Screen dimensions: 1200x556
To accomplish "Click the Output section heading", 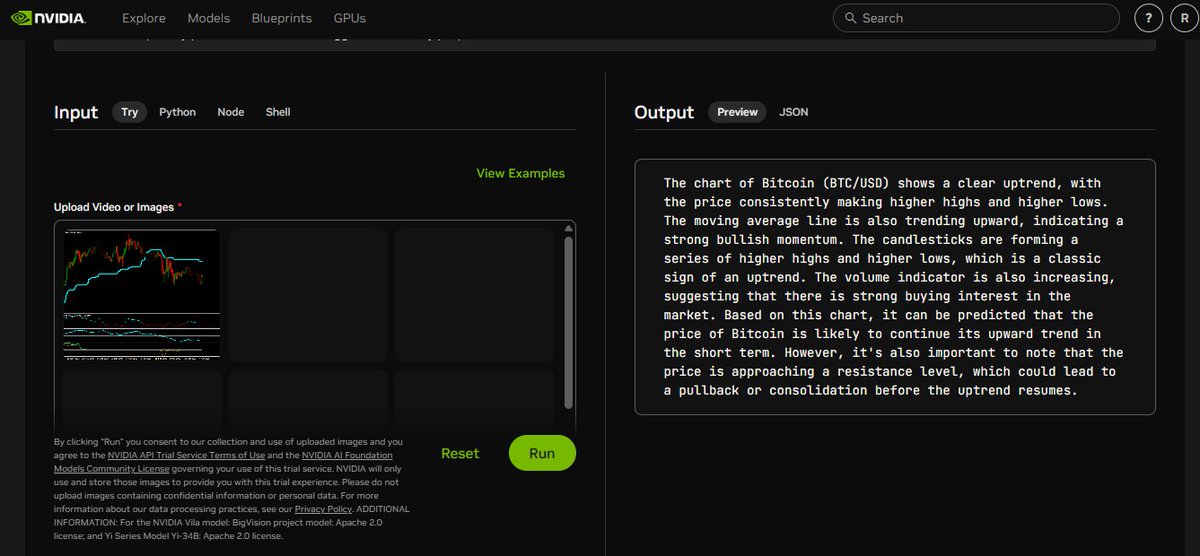I will tap(664, 112).
